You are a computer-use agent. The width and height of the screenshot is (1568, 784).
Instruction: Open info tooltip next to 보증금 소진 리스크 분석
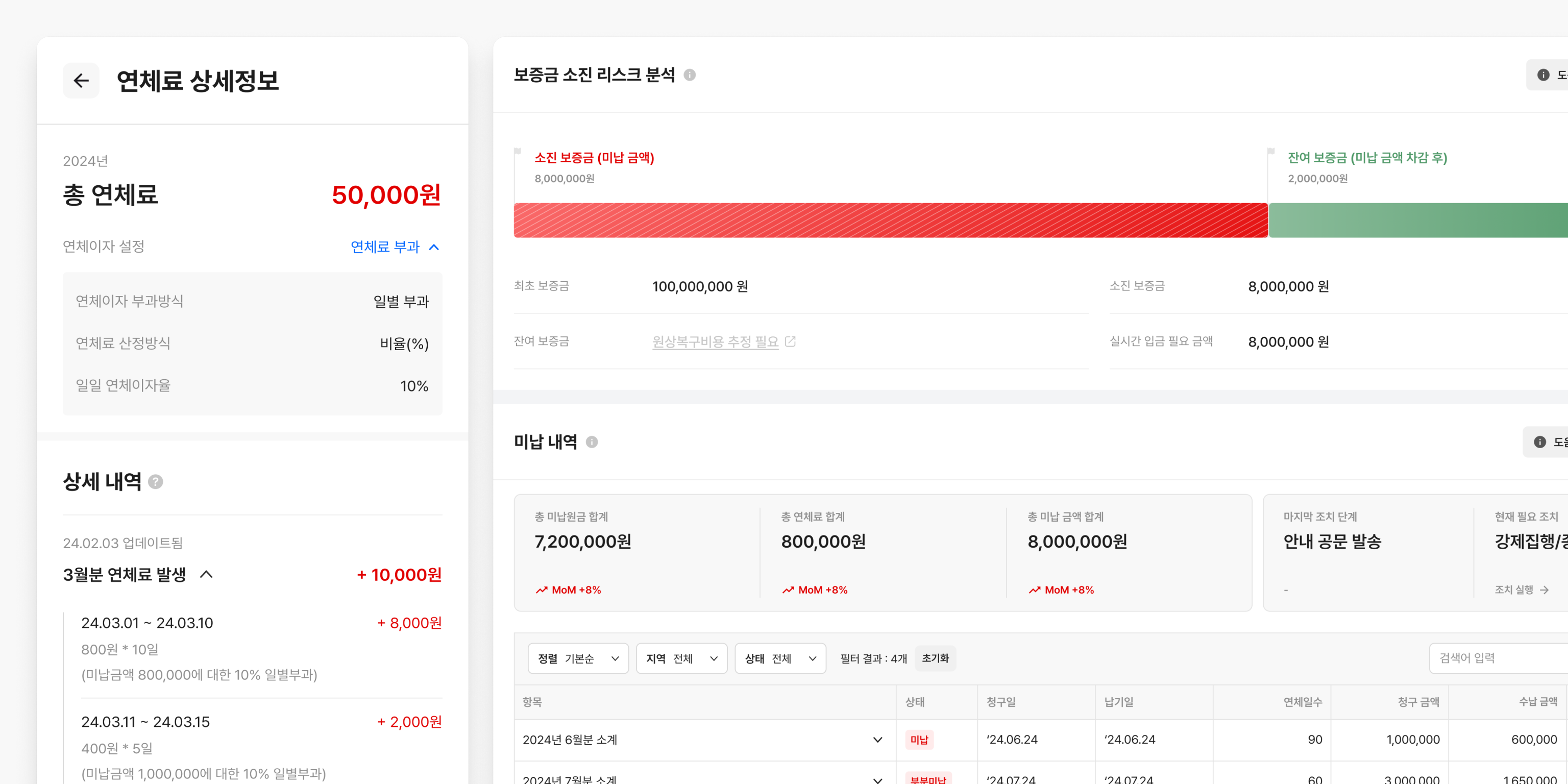(x=689, y=75)
